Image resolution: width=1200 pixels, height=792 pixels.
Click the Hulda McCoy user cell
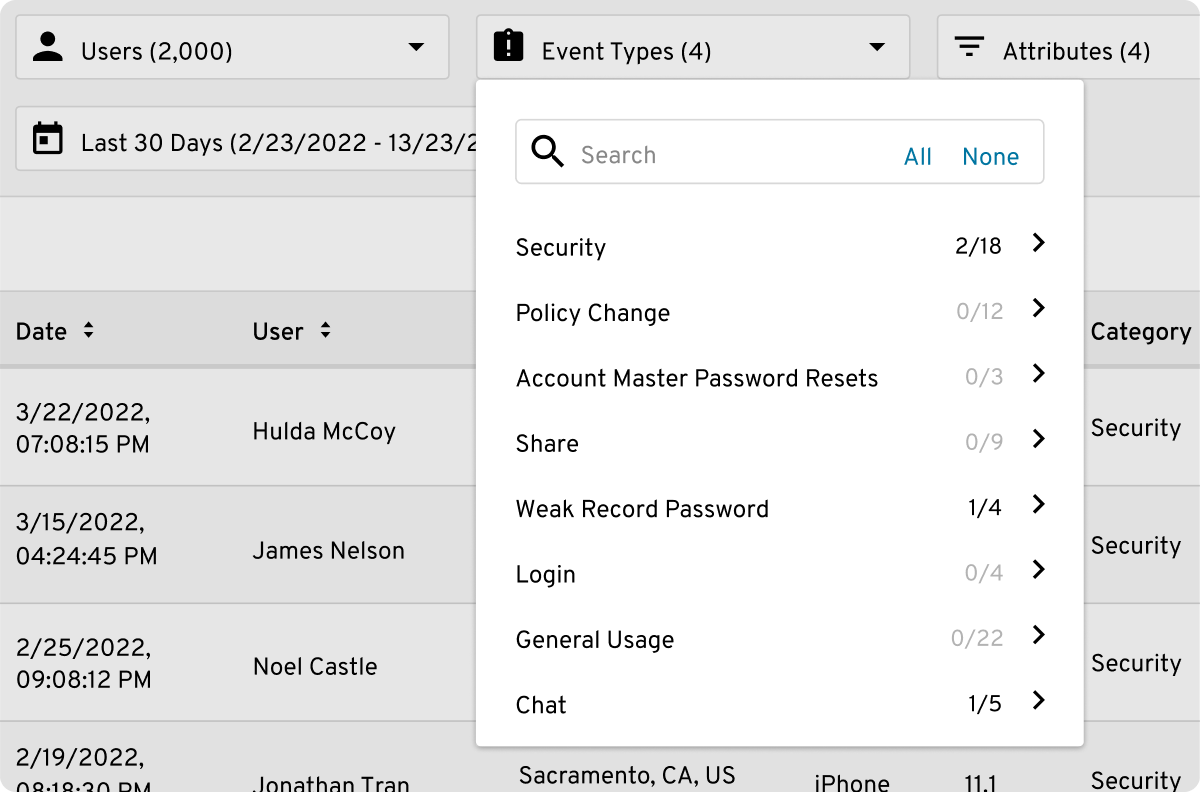click(x=324, y=432)
